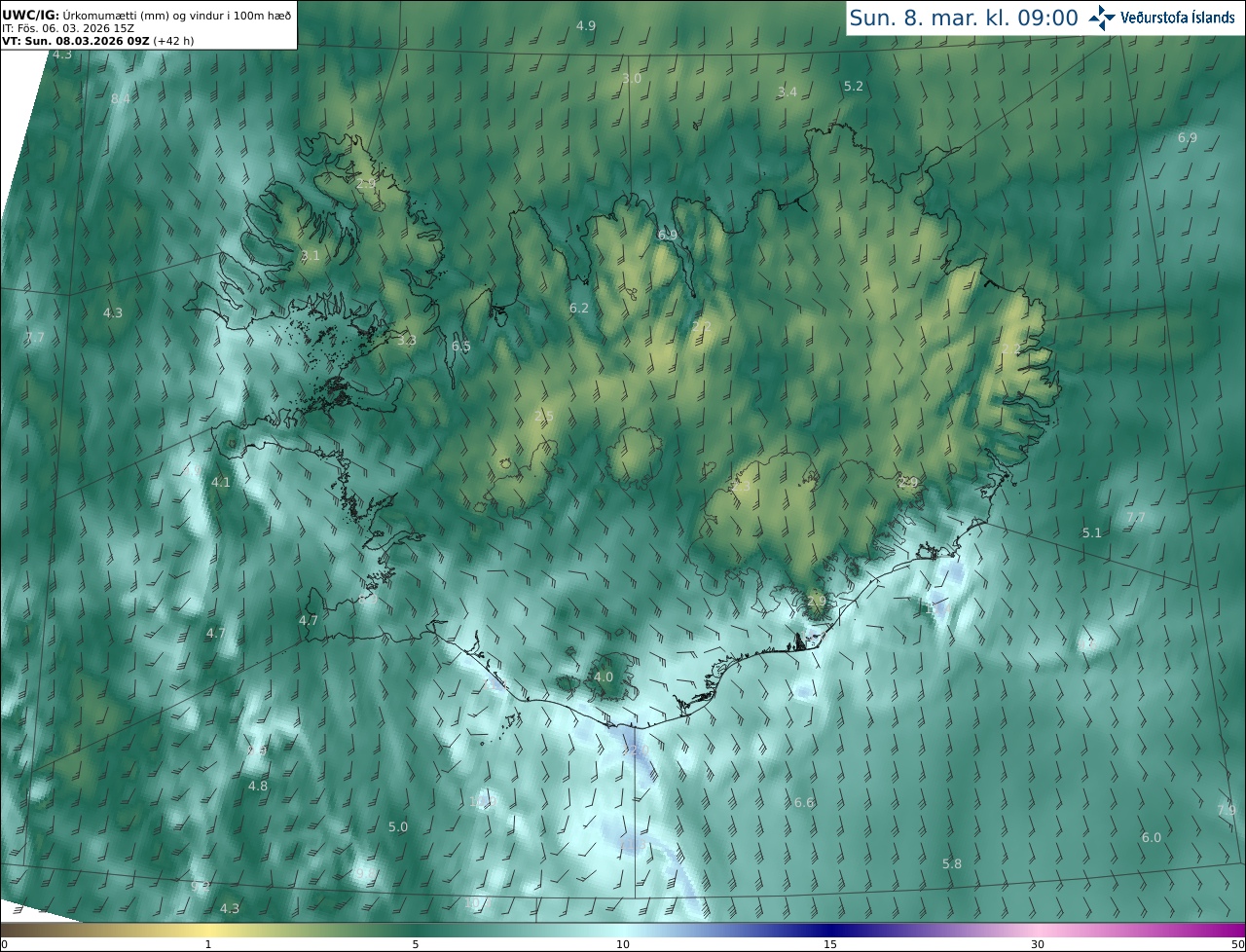Click the 3.0 value on the map
The width and height of the screenshot is (1246, 952).
[x=632, y=78]
